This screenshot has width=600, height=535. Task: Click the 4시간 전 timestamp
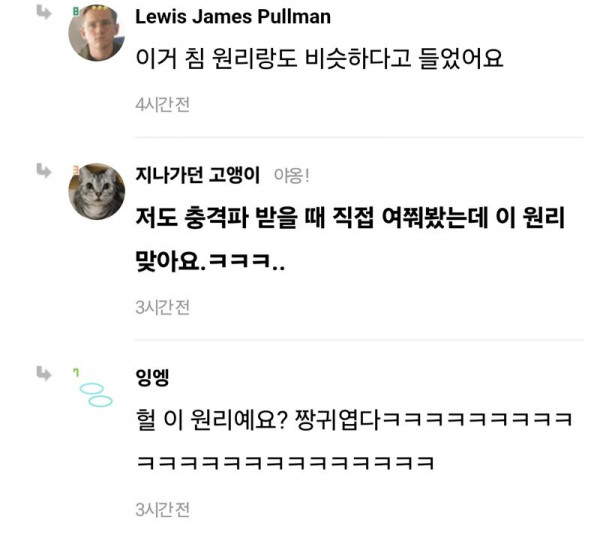[x=162, y=104]
